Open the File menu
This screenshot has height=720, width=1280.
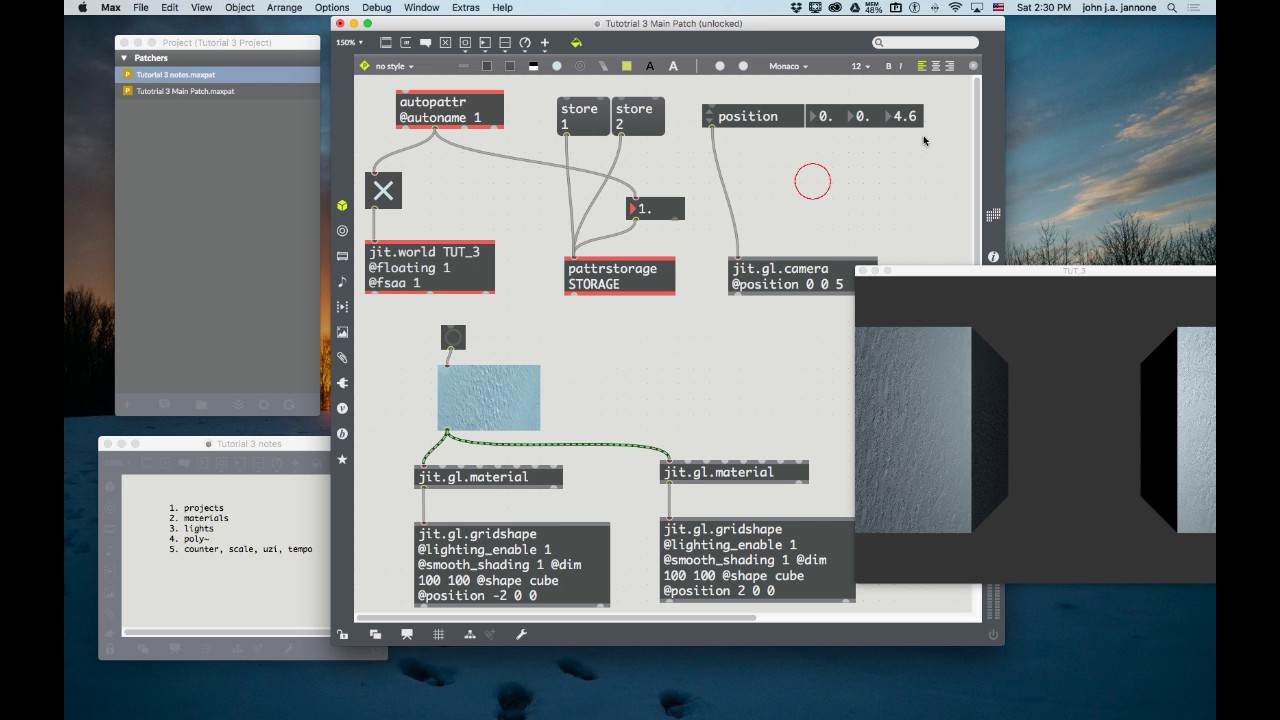141,7
